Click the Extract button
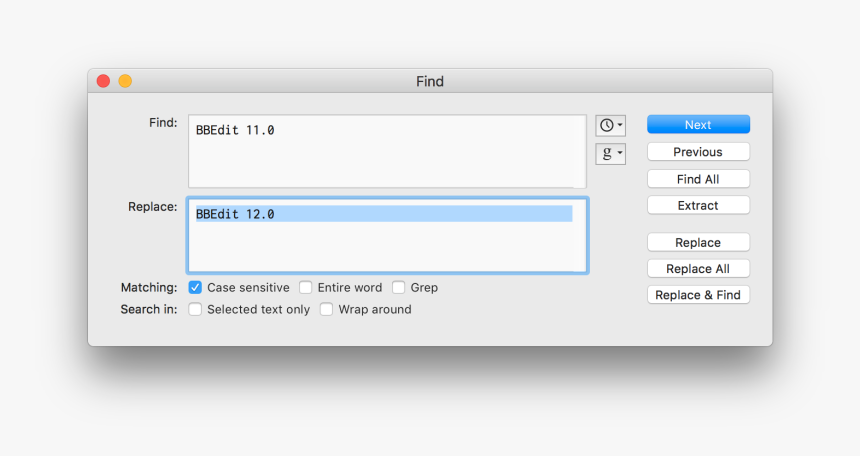 tap(698, 205)
